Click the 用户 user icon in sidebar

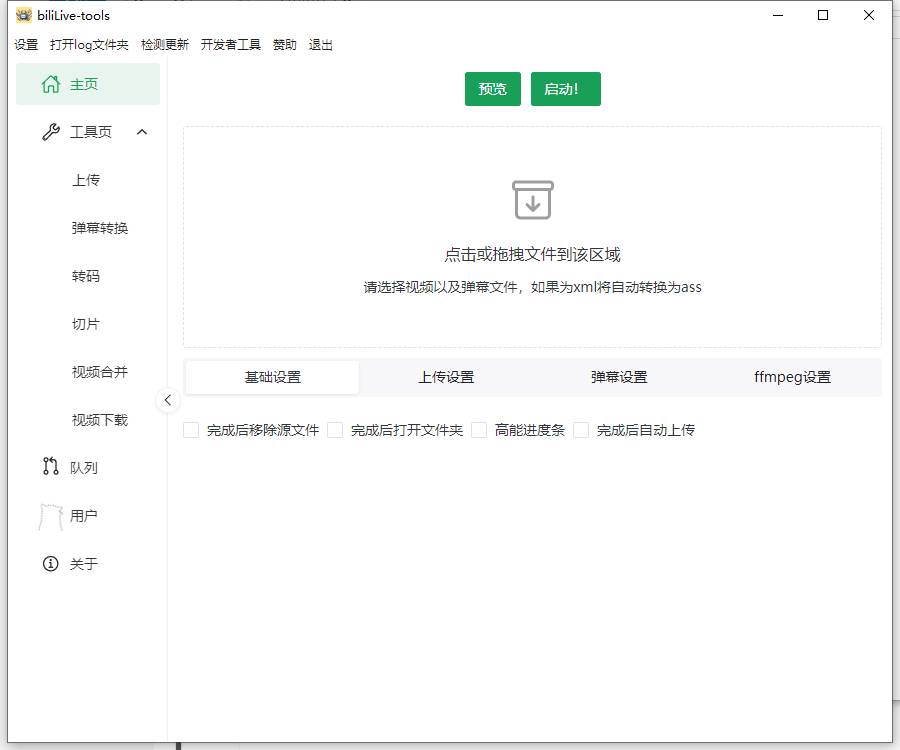pos(51,515)
